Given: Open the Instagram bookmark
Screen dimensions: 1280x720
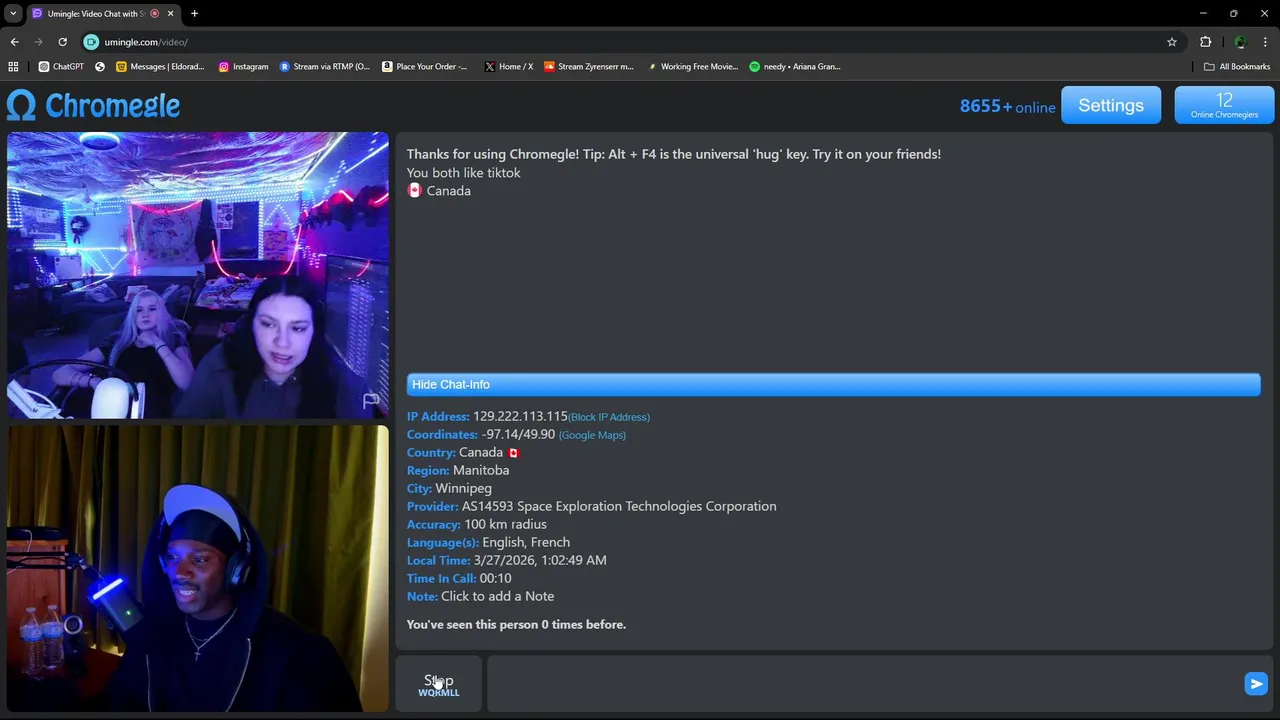Looking at the screenshot, I should pyautogui.click(x=243, y=67).
